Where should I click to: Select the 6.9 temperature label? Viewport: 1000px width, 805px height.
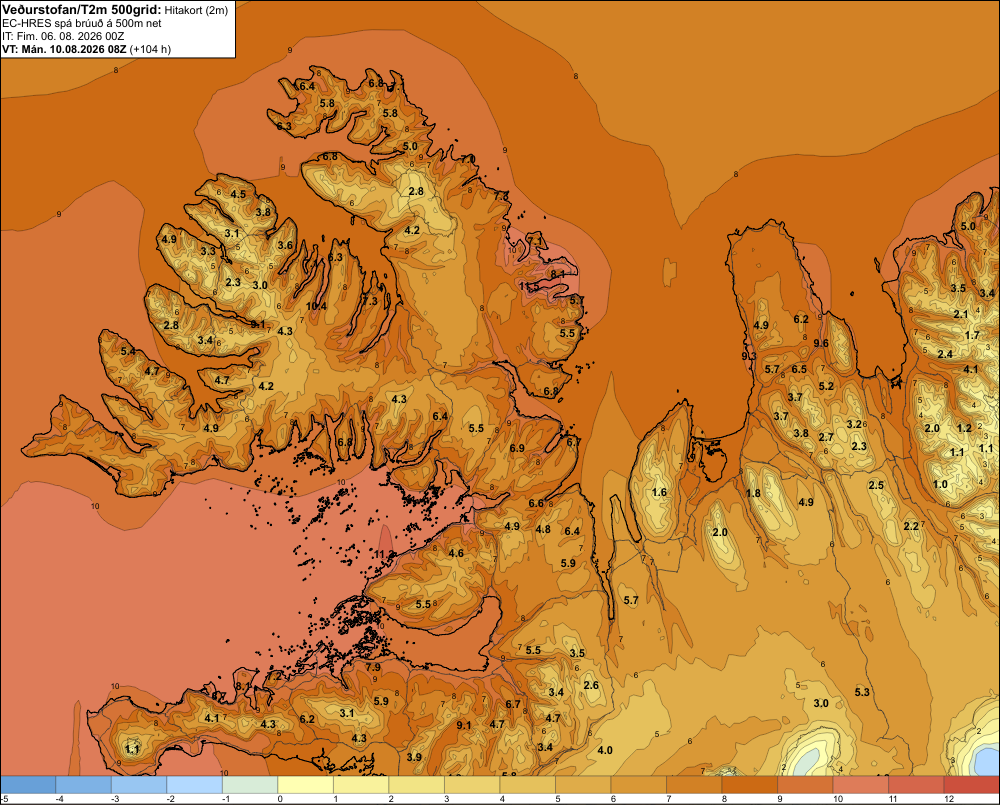point(517,448)
